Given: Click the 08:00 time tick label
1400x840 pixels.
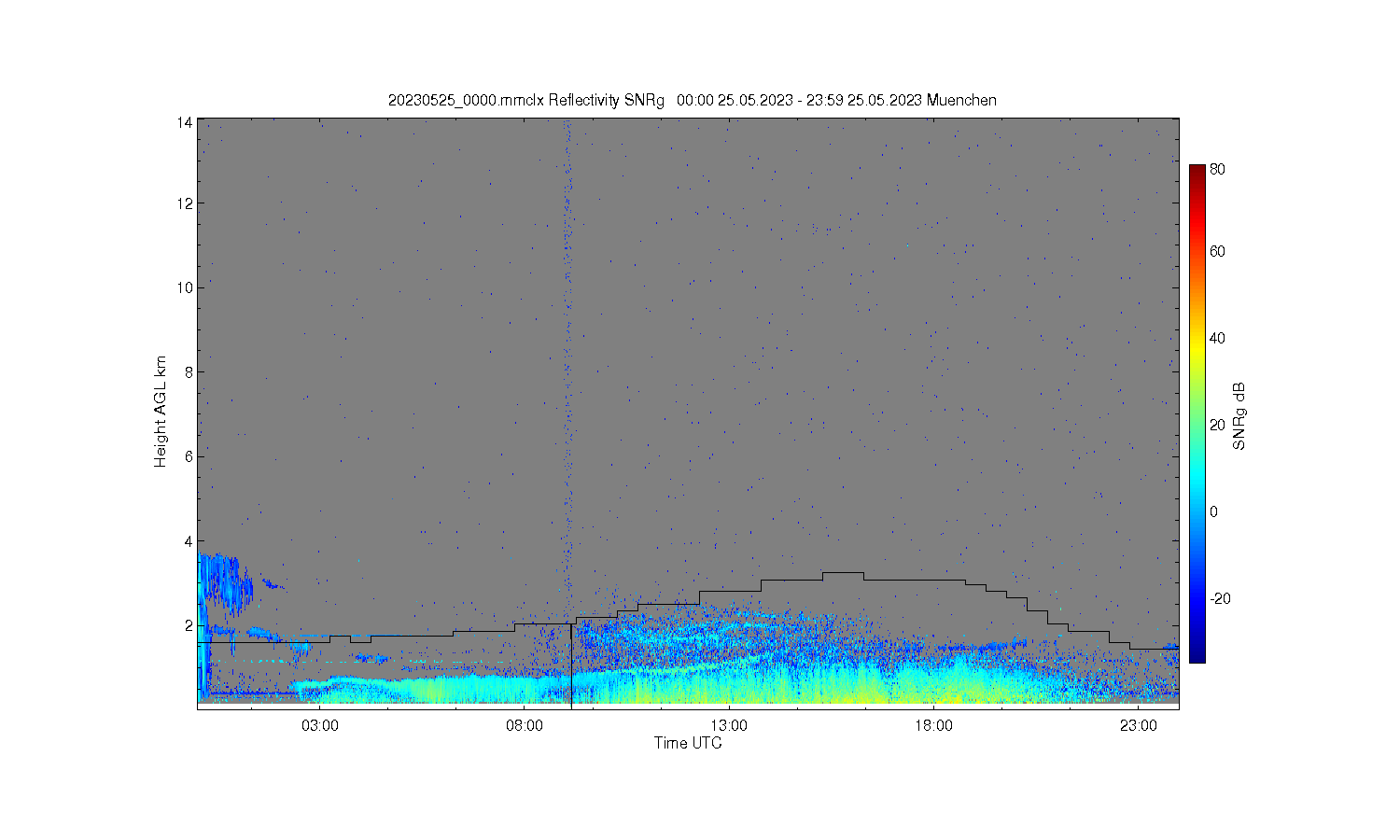Looking at the screenshot, I should point(525,725).
